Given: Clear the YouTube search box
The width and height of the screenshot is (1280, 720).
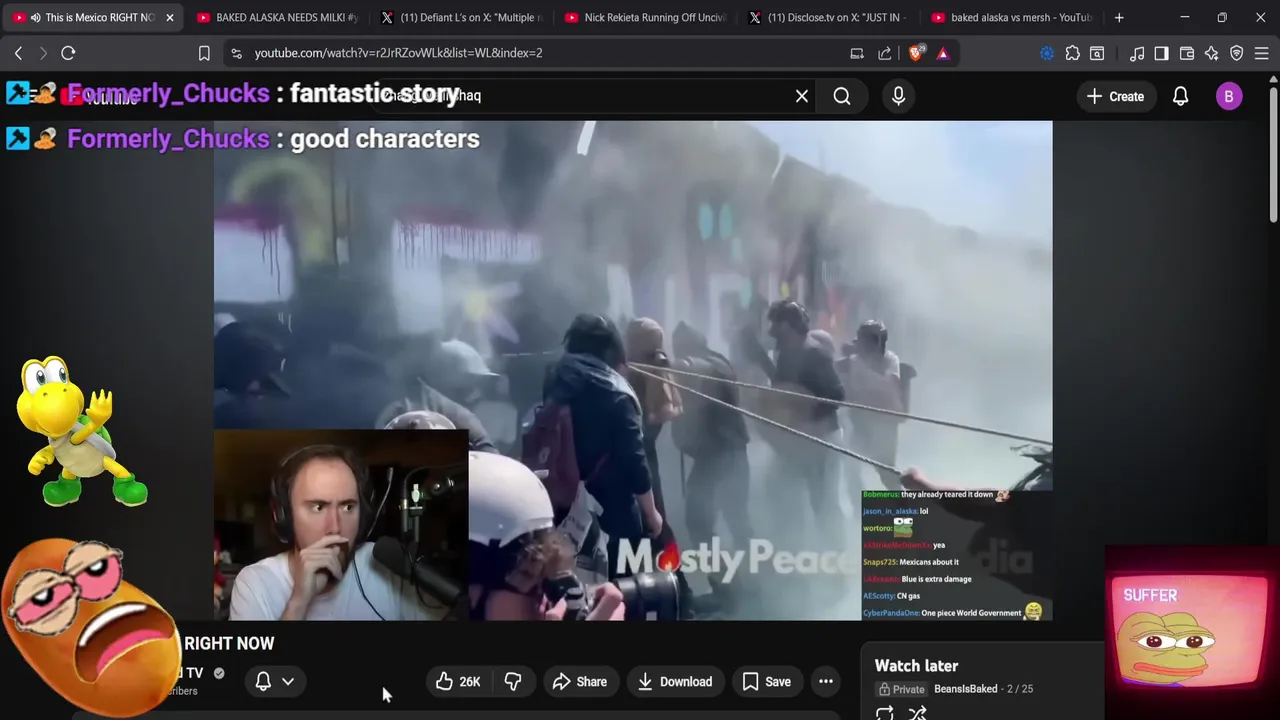Looking at the screenshot, I should coord(801,96).
